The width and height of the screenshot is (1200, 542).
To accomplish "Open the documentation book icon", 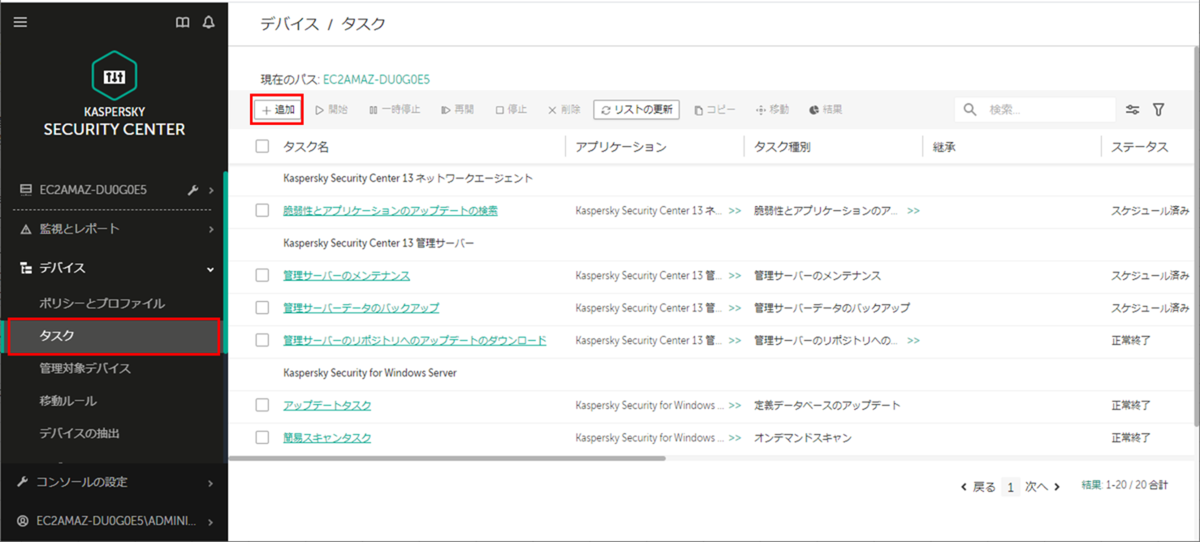I will 183,22.
